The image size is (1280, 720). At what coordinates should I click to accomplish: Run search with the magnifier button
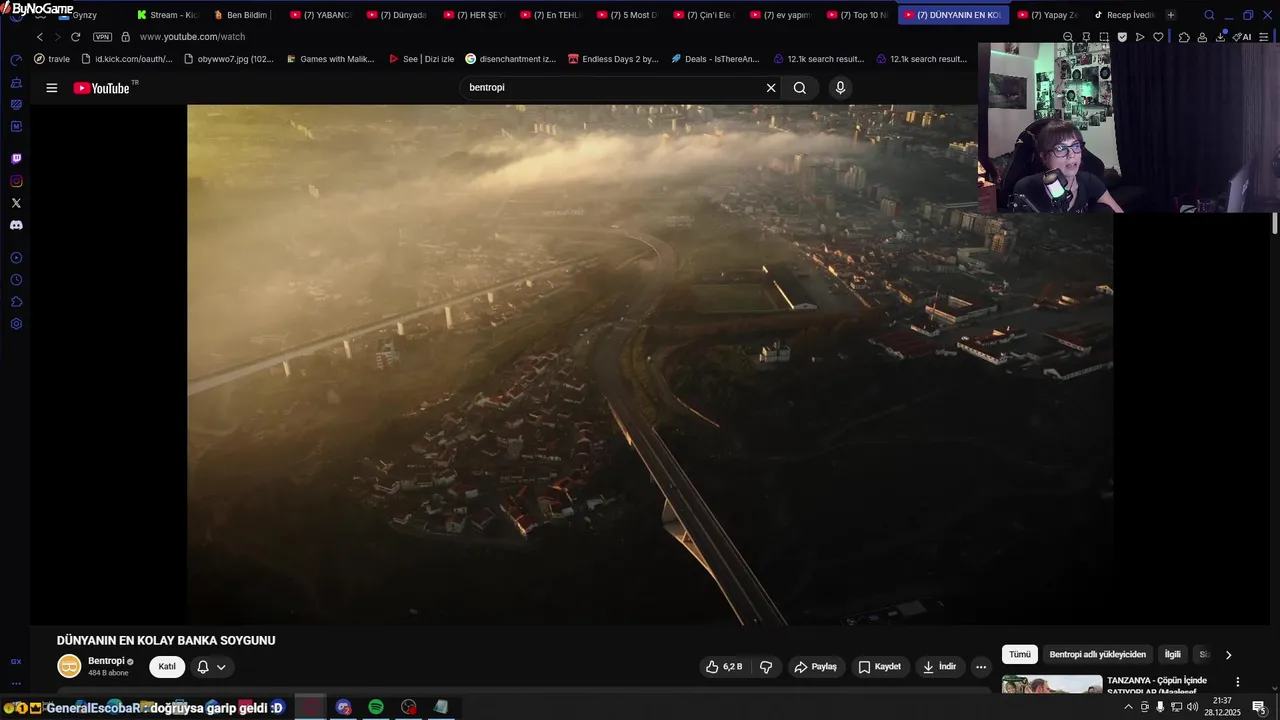[x=800, y=88]
